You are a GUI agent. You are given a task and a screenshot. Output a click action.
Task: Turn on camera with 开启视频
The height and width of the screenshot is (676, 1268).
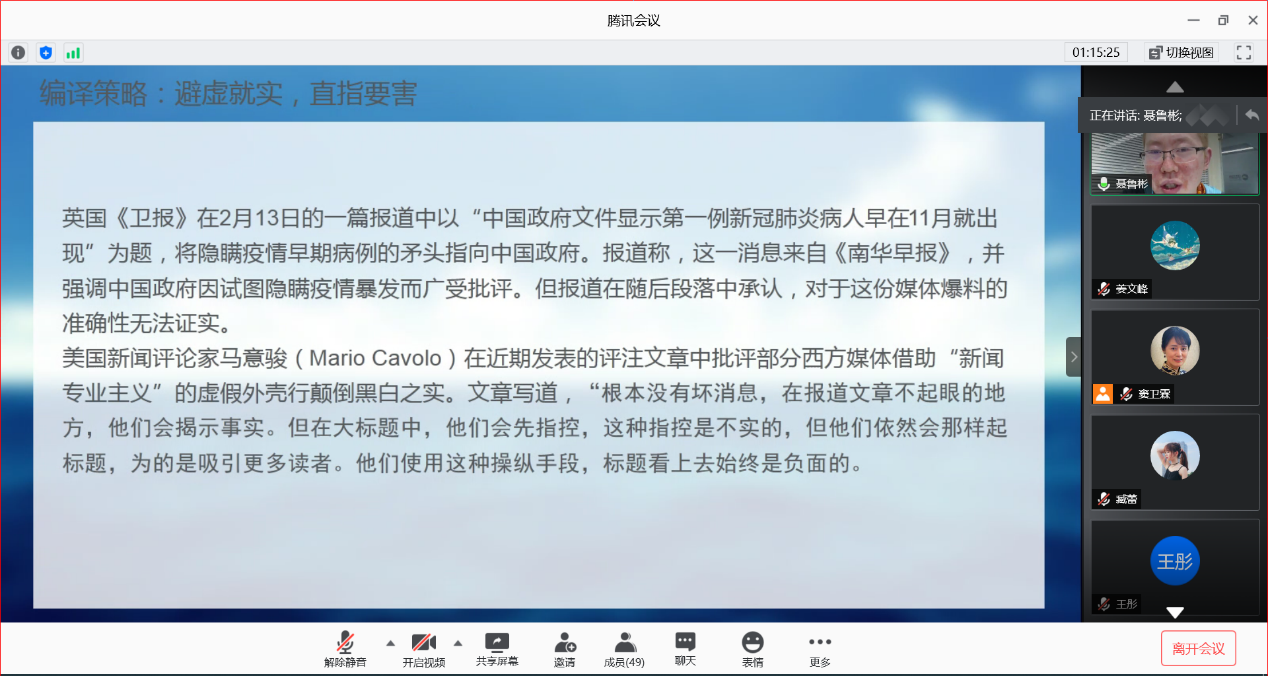point(424,649)
